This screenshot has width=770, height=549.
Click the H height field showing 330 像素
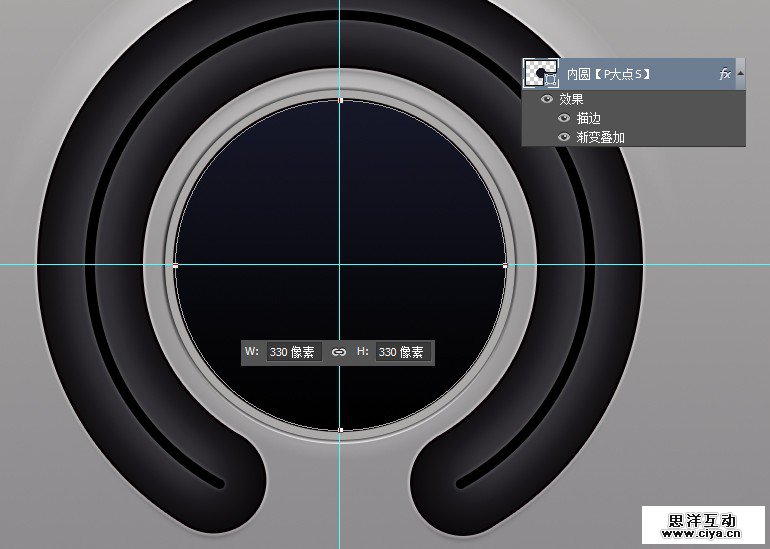(403, 352)
